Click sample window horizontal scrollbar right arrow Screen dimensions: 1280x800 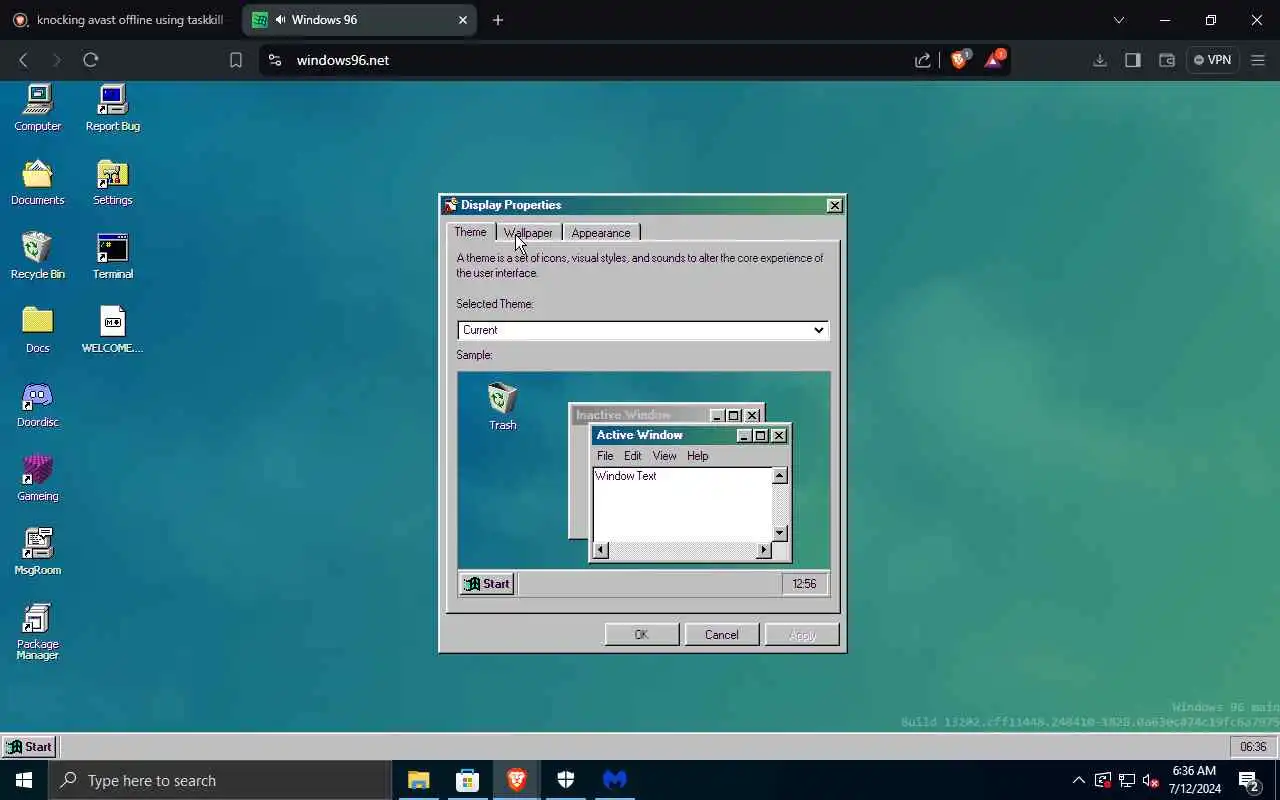tap(764, 550)
